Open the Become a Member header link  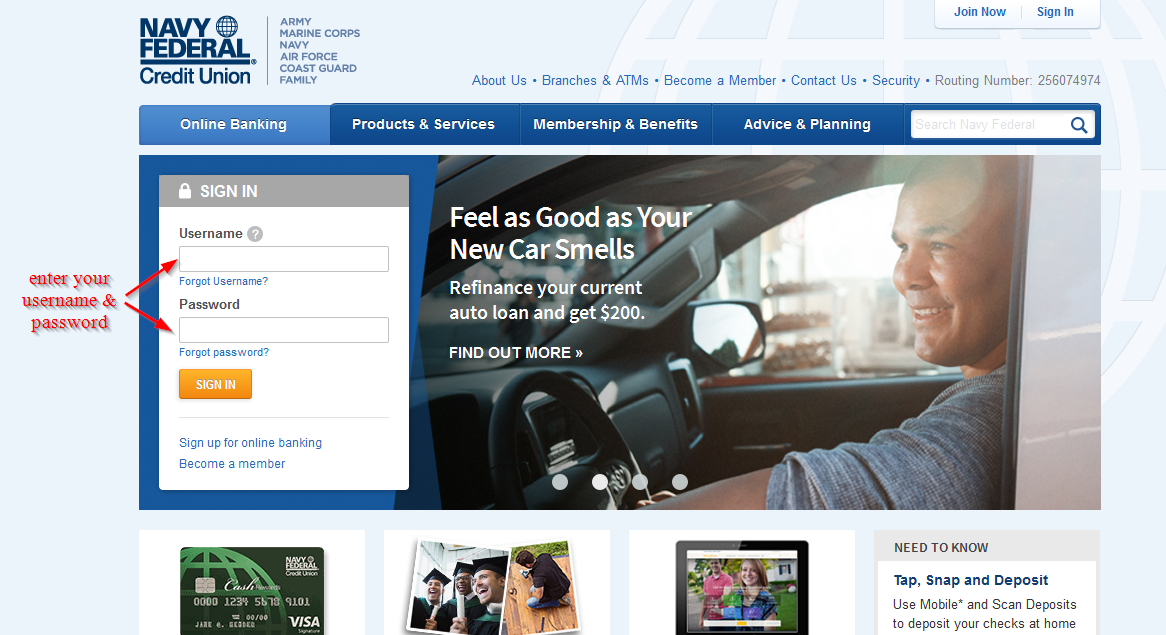(x=720, y=80)
